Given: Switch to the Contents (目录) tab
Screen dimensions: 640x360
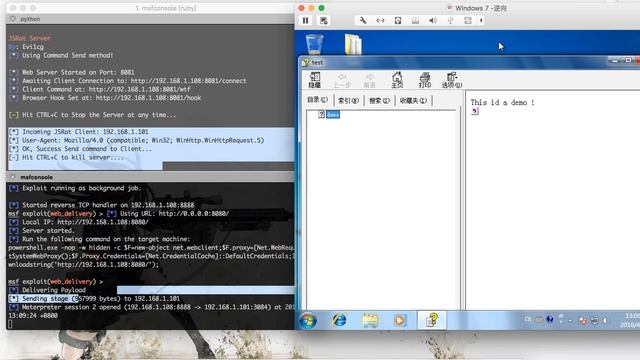Looking at the screenshot, I should point(317,100).
